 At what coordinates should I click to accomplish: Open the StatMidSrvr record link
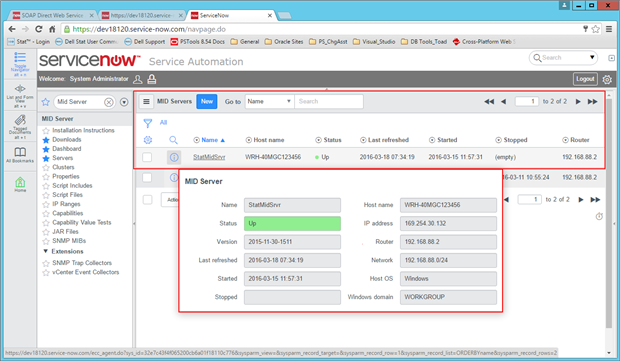click(x=209, y=157)
